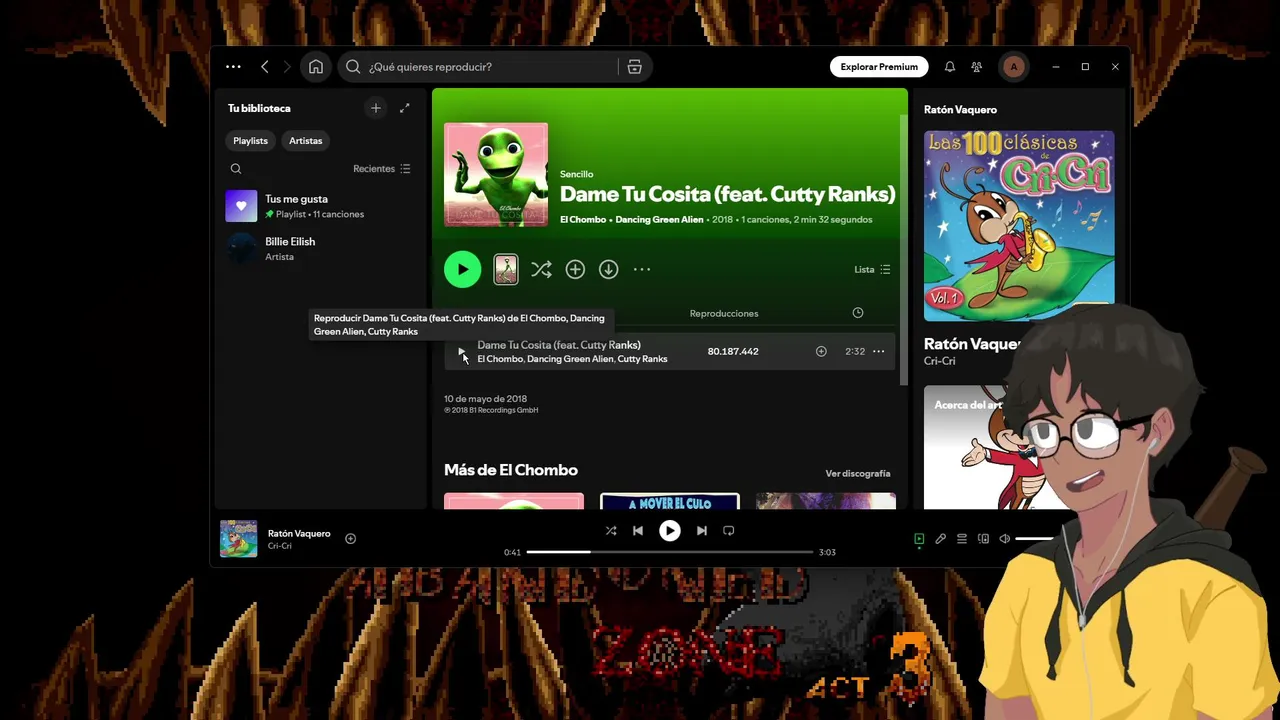The image size is (1280, 720).
Task: Open Cutty Ranks link in track row
Action: (x=642, y=359)
